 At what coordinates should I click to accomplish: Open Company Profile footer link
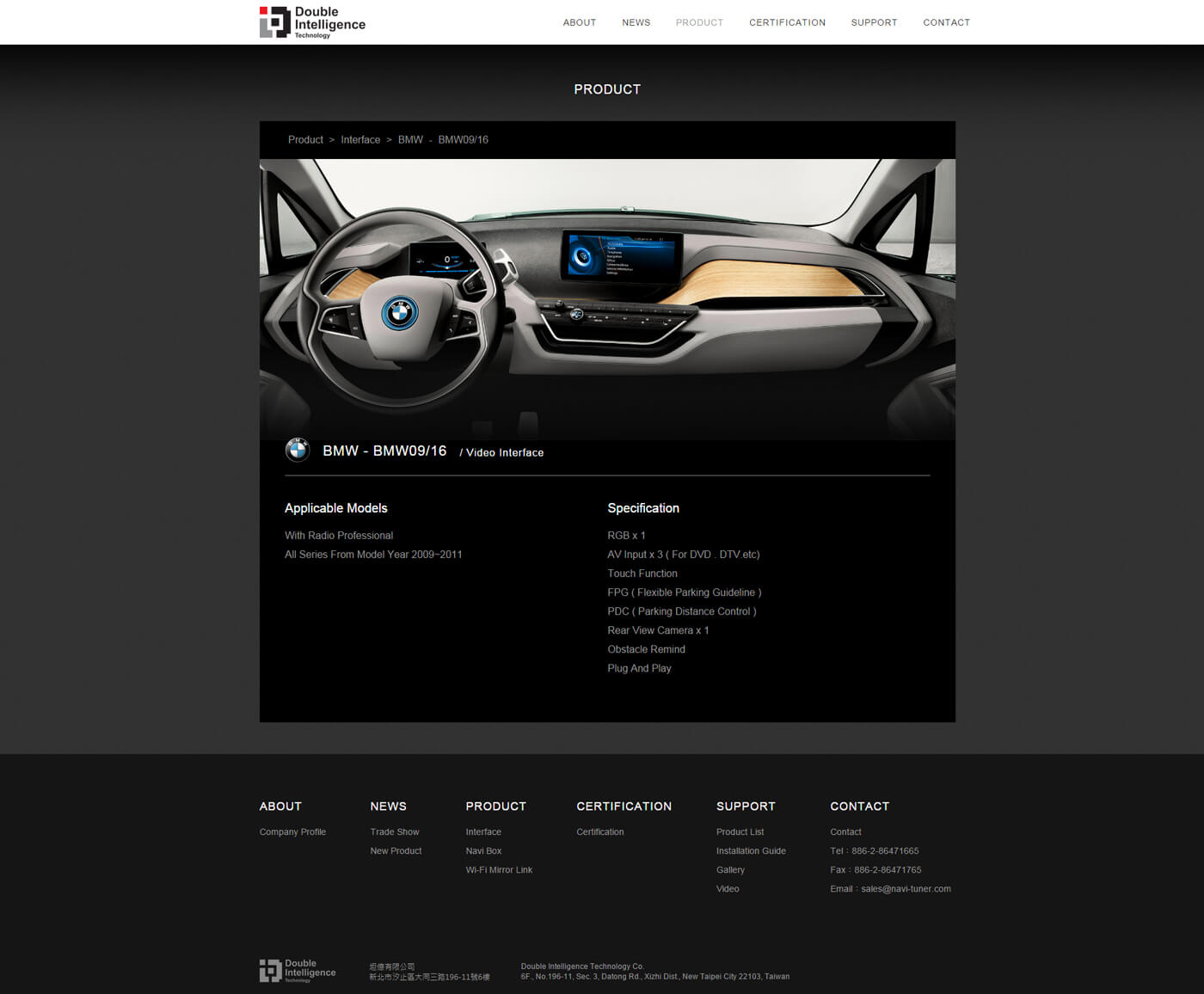pos(292,832)
